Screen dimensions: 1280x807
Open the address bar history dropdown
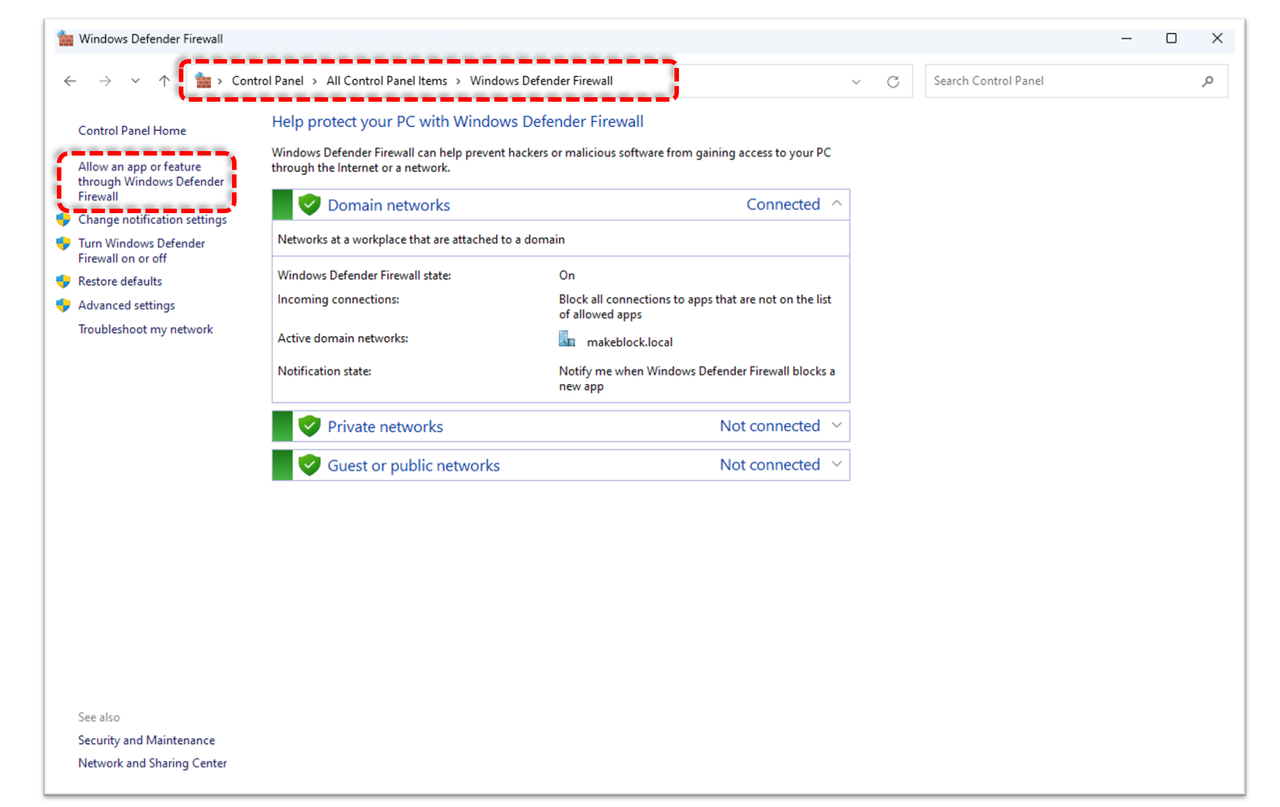(x=856, y=82)
